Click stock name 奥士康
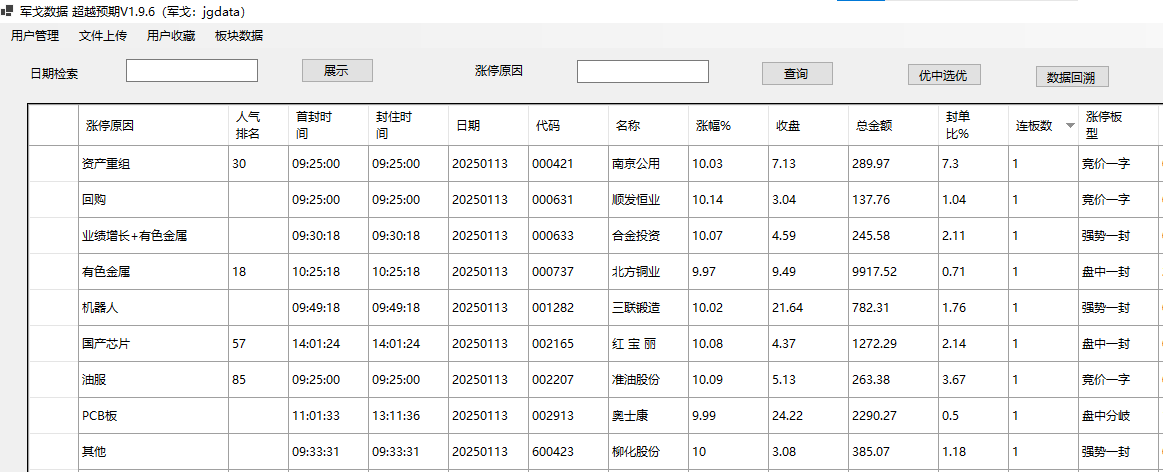The width and height of the screenshot is (1163, 472). point(649,416)
